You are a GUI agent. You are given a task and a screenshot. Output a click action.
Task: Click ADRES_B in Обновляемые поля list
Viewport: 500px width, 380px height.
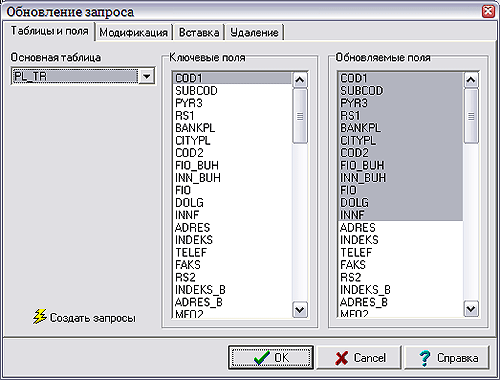(401, 302)
